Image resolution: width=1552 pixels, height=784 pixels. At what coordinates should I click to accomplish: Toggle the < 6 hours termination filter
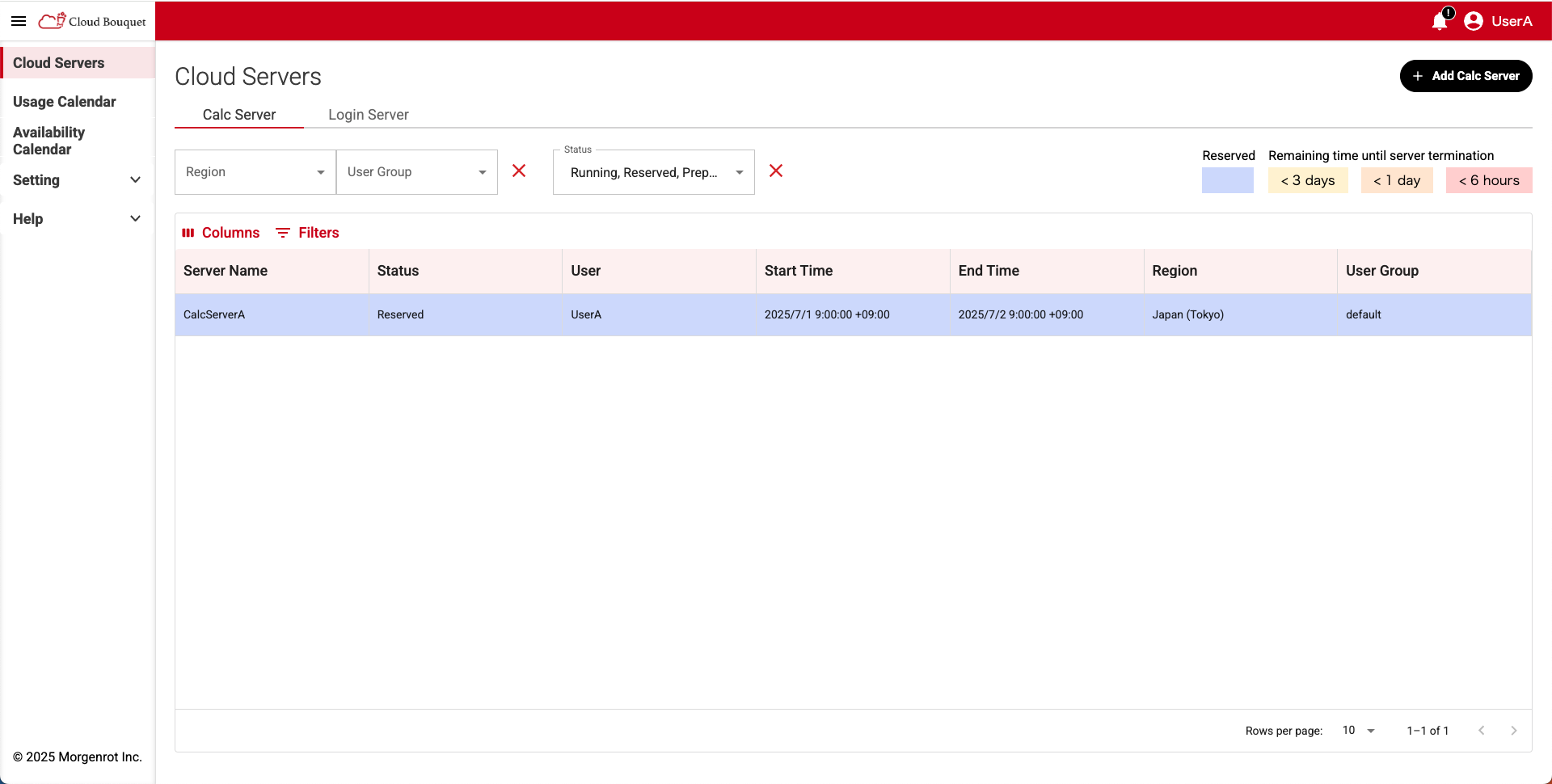(1489, 180)
